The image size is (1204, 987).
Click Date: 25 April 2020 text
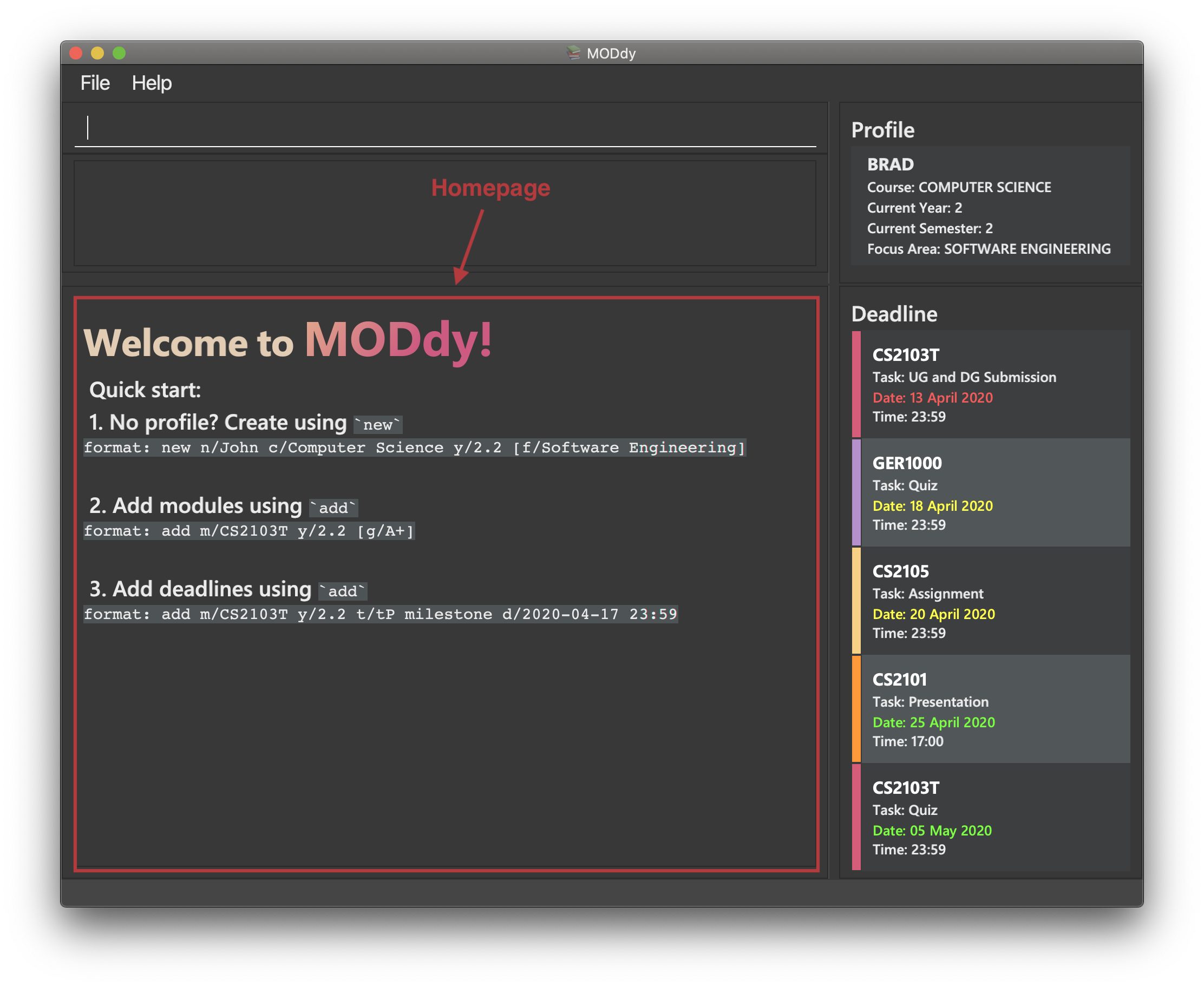click(934, 721)
